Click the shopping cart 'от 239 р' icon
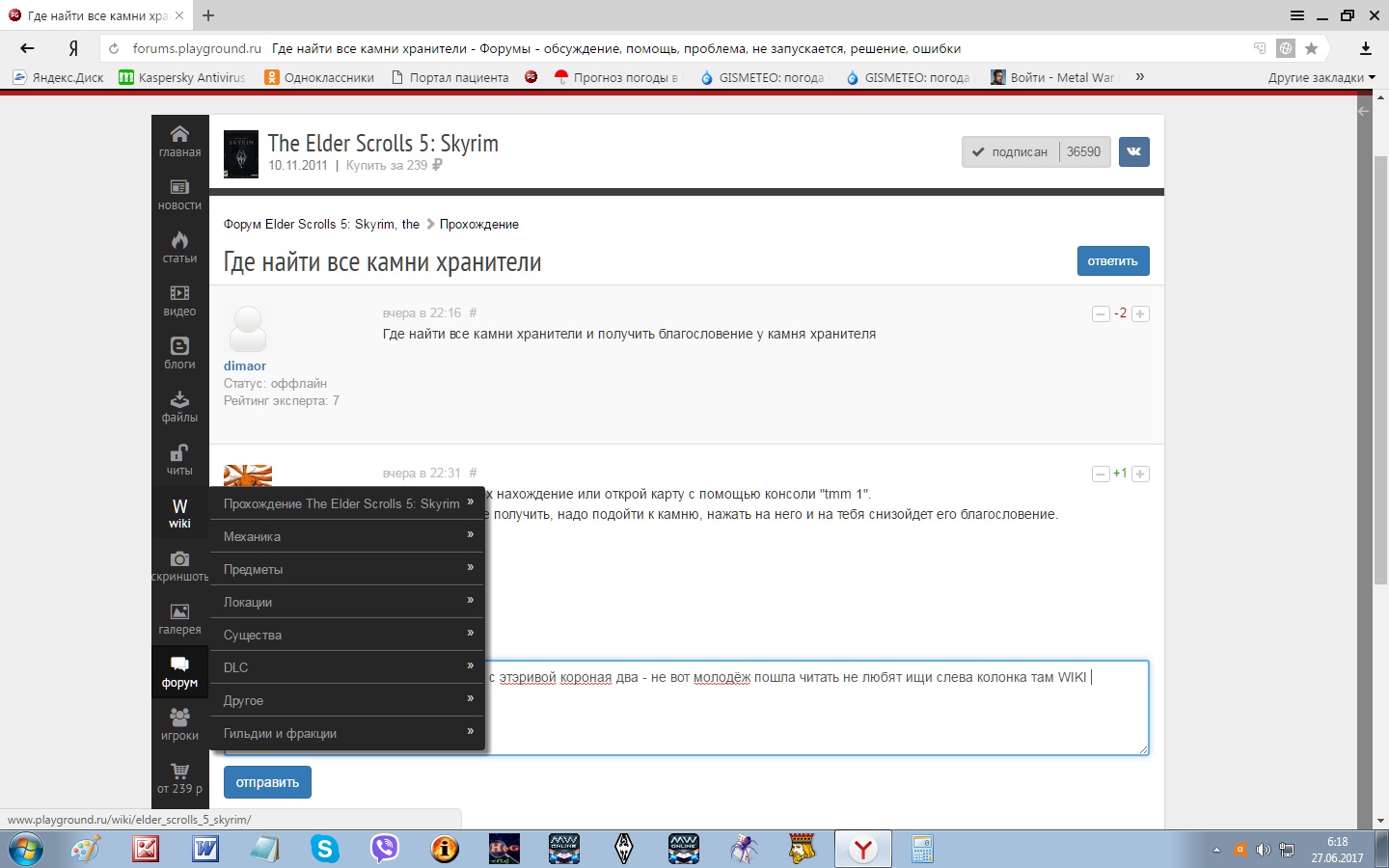This screenshot has height=868, width=1389. click(179, 777)
